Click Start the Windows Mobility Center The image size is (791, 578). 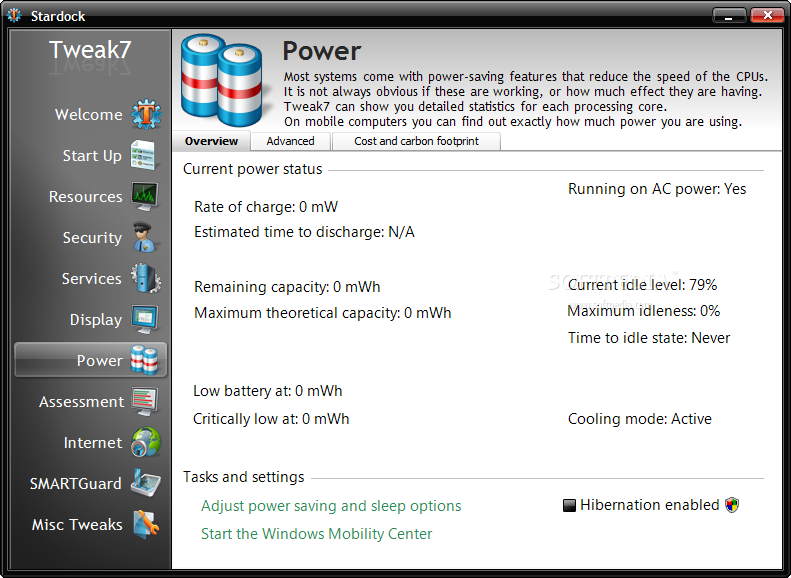pyautogui.click(x=316, y=534)
